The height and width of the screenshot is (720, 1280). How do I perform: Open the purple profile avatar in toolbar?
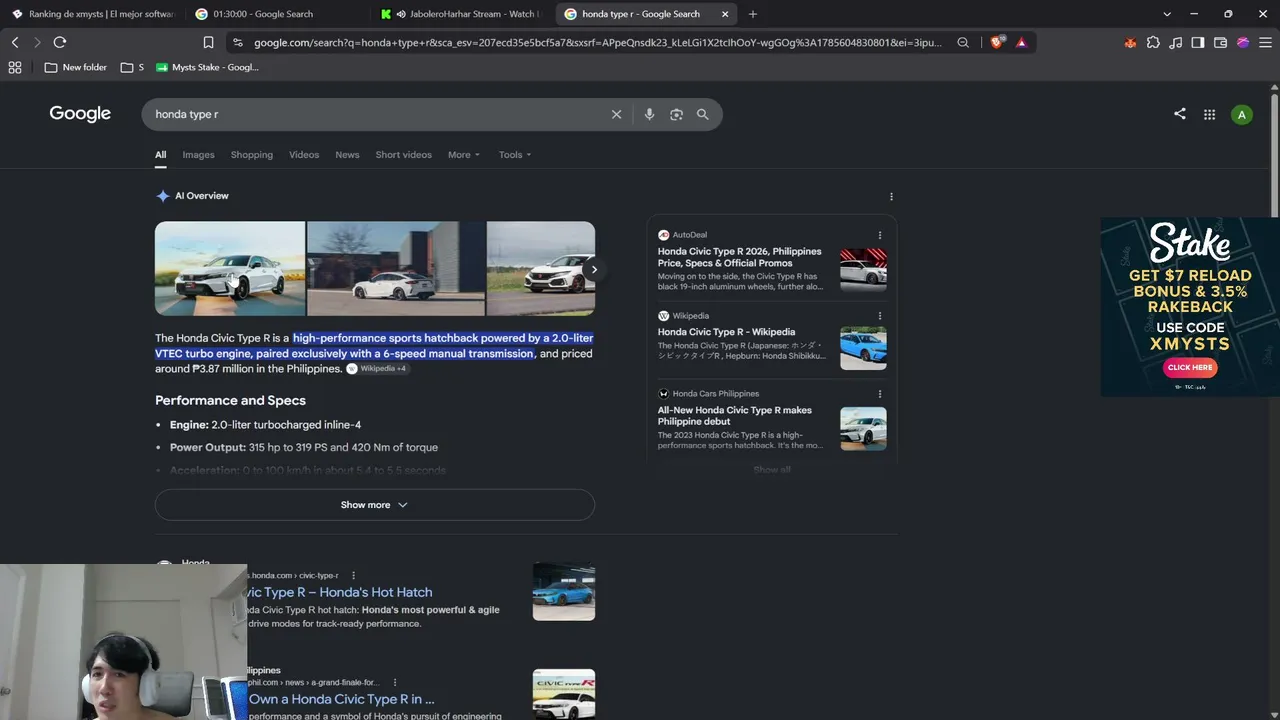1243,43
